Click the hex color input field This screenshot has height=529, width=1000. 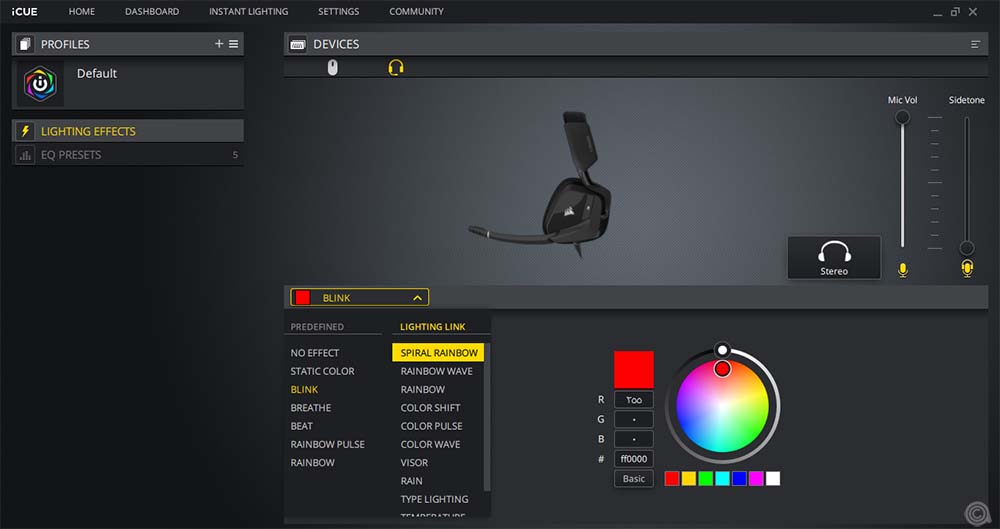coord(634,459)
